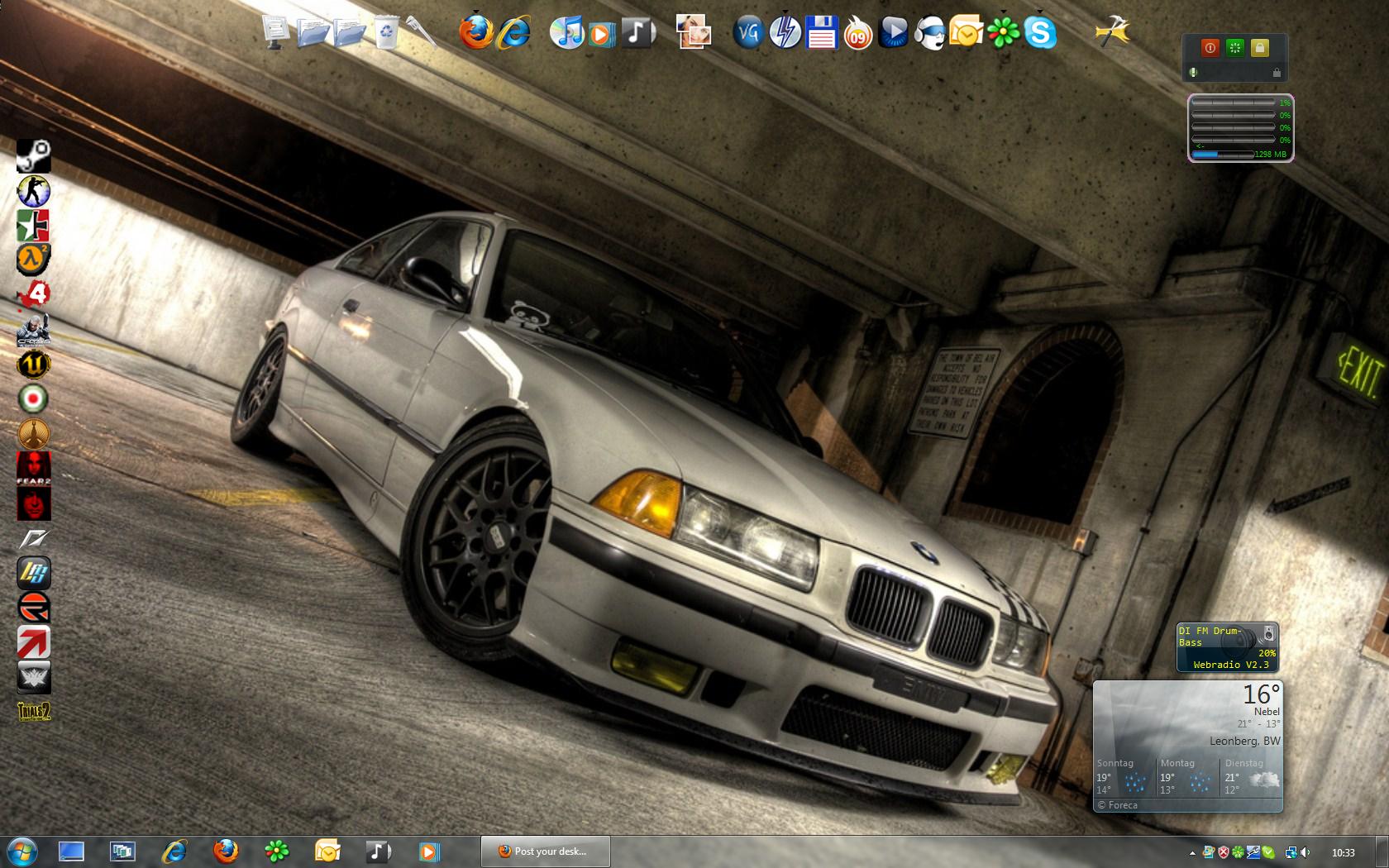
Task: Open Skype from the top dock
Action: (1040, 33)
